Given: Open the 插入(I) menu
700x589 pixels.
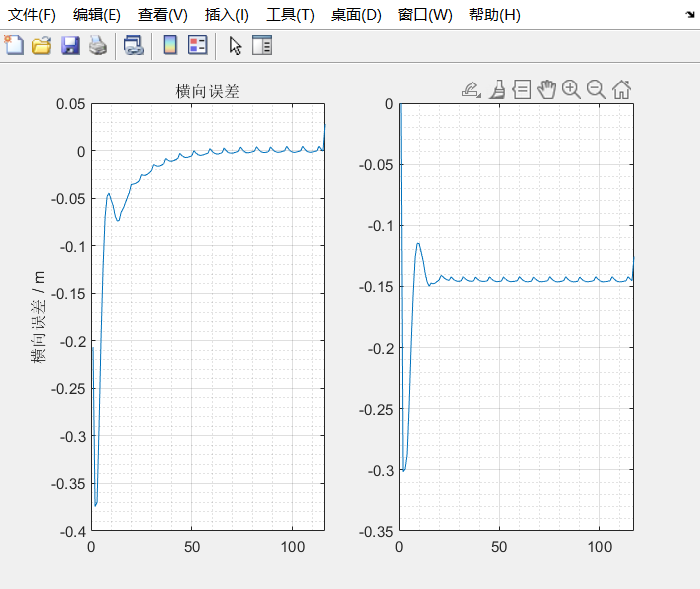Looking at the screenshot, I should 226,15.
